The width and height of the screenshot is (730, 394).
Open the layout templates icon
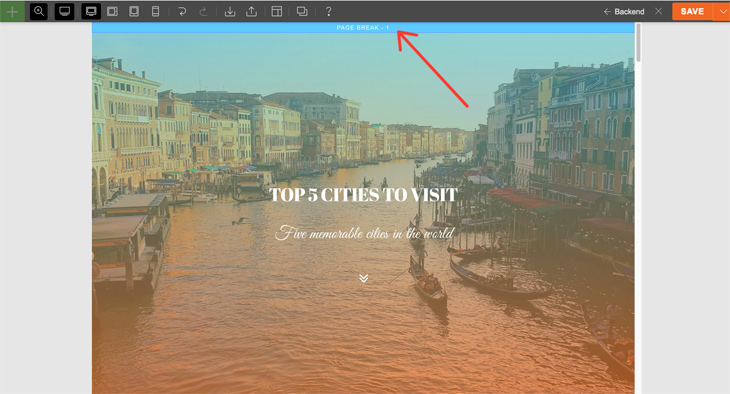(x=277, y=11)
